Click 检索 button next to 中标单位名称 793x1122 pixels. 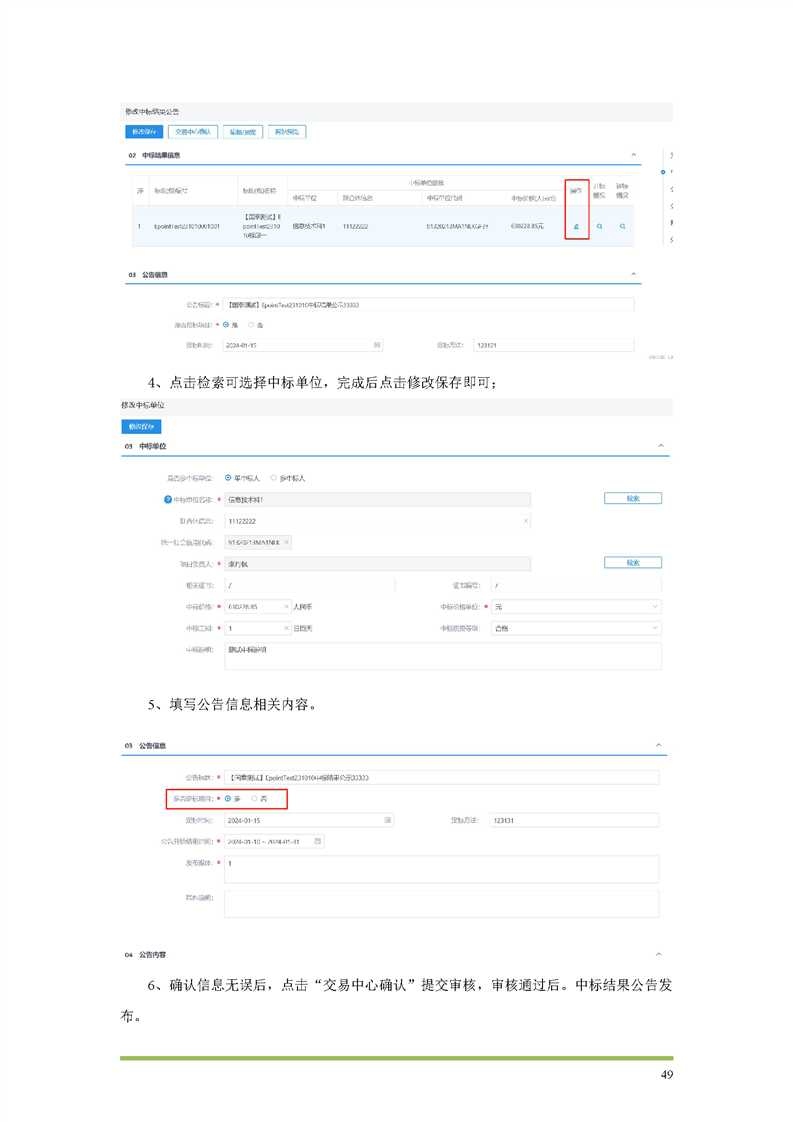click(632, 498)
